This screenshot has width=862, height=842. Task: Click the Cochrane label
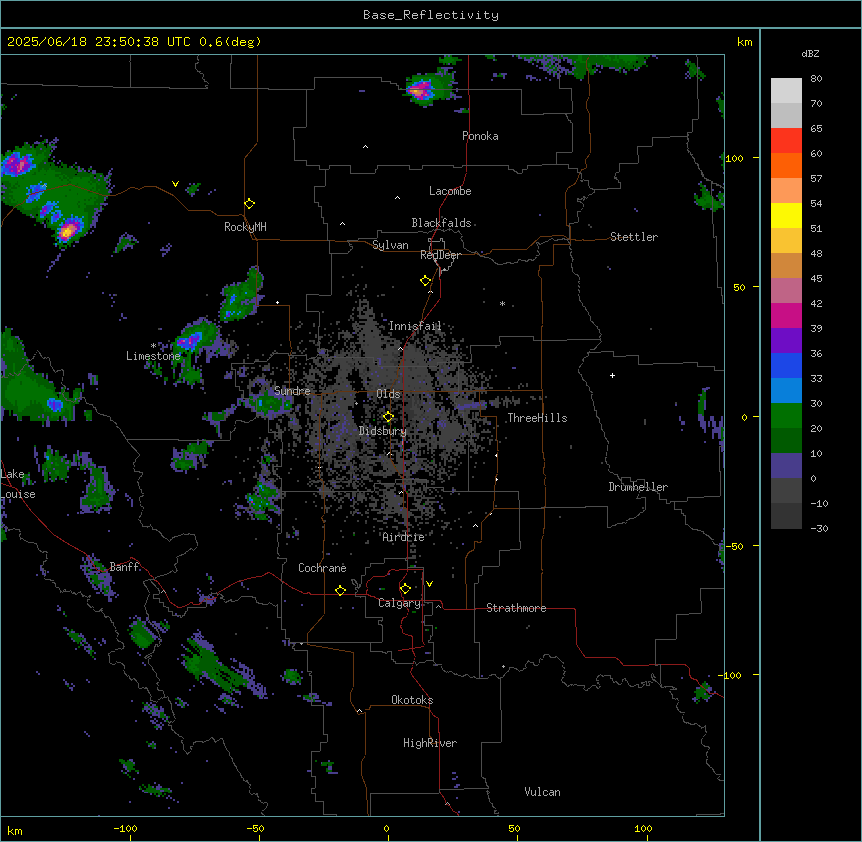click(x=322, y=568)
